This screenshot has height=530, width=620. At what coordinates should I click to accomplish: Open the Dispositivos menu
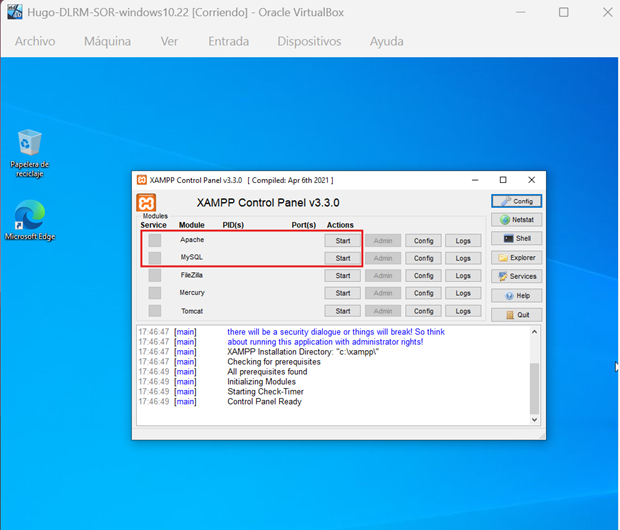pos(309,41)
